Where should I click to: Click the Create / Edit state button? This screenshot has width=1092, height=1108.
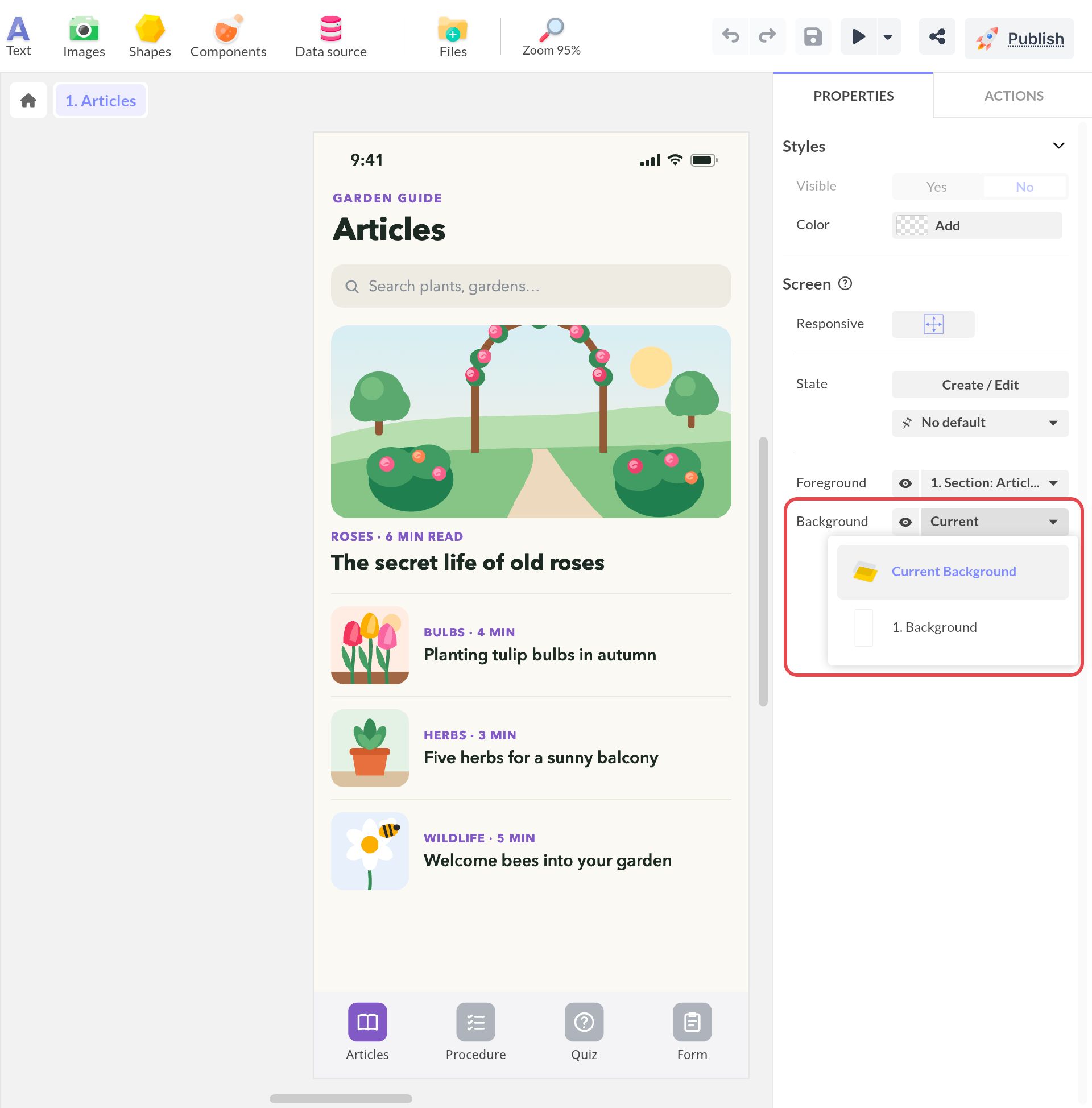979,385
